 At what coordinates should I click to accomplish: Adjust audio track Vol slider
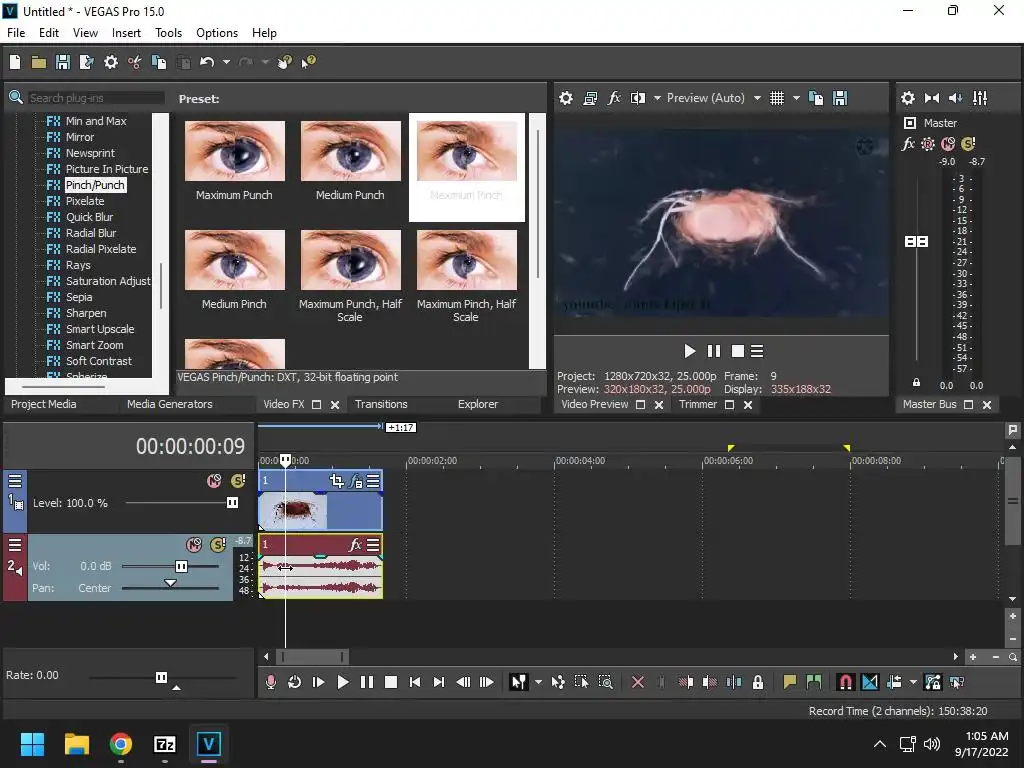click(181, 566)
